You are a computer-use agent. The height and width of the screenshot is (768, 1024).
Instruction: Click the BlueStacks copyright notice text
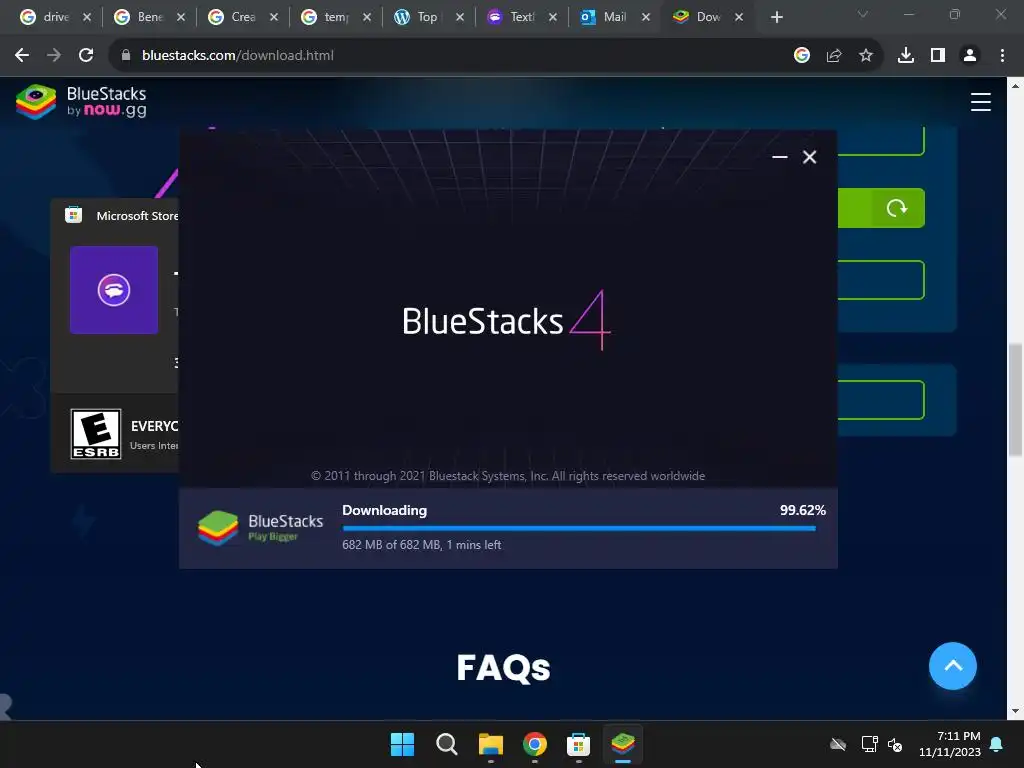click(508, 476)
